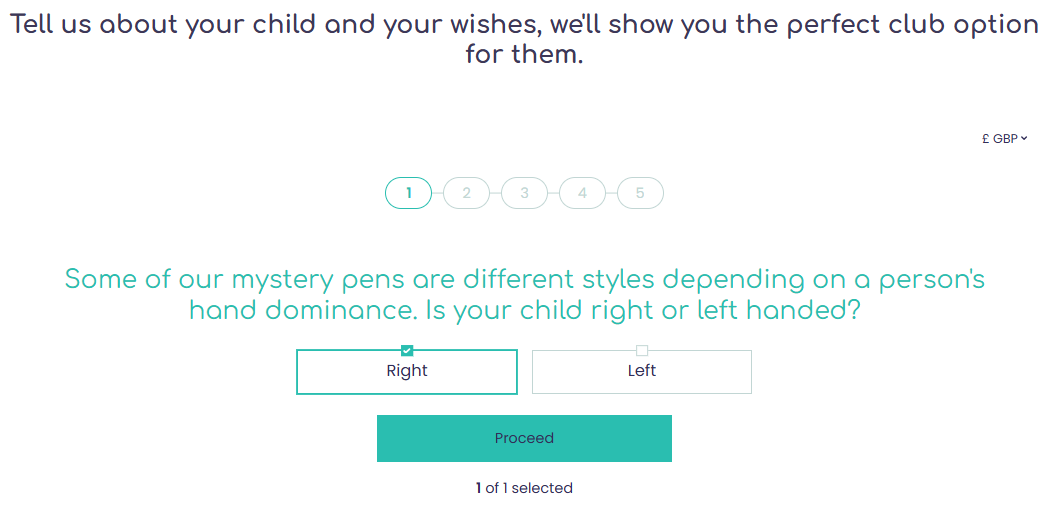Click the hand dominance question text
The image size is (1051, 509).
pyautogui.click(x=524, y=294)
